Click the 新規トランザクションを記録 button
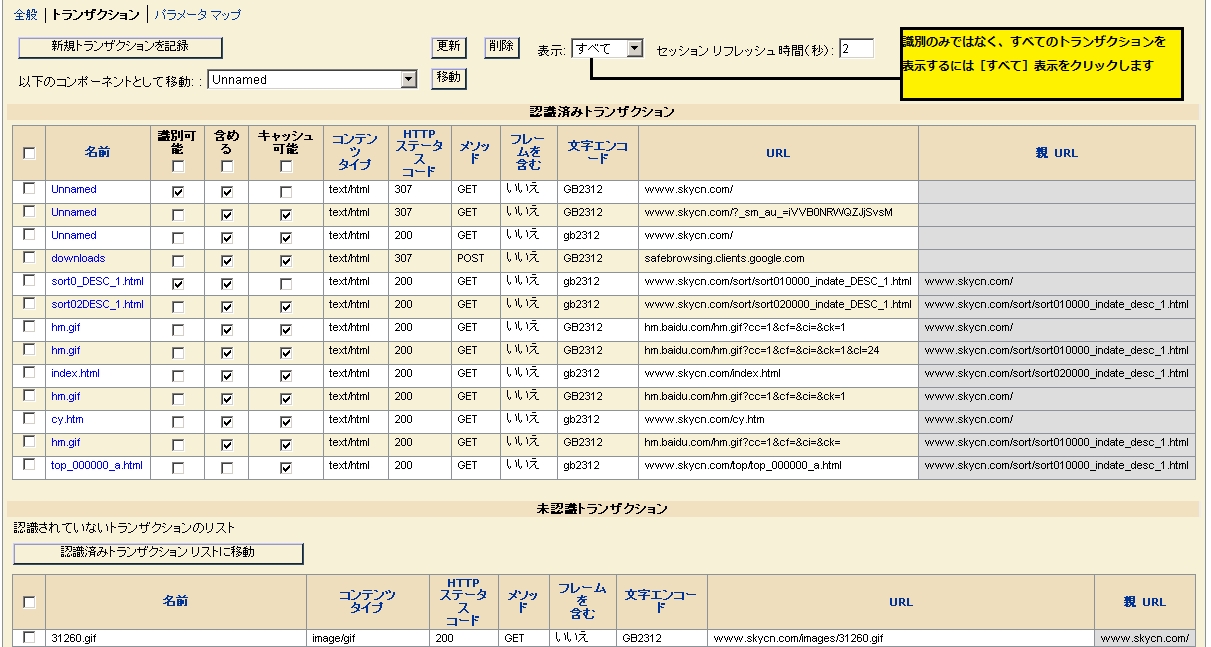1211x647 pixels. point(120,47)
